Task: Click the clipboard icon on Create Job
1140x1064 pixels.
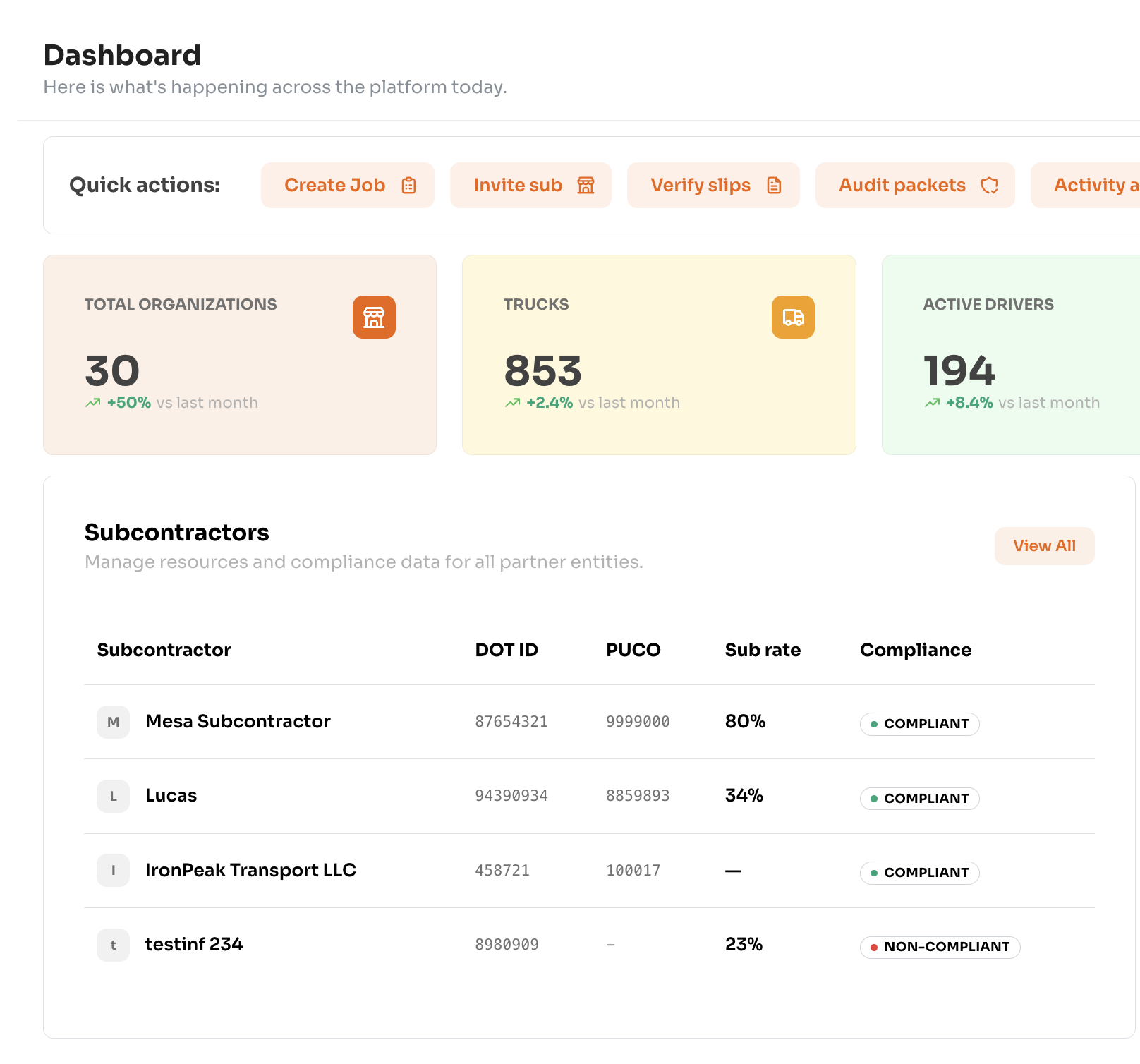Action: pos(409,186)
